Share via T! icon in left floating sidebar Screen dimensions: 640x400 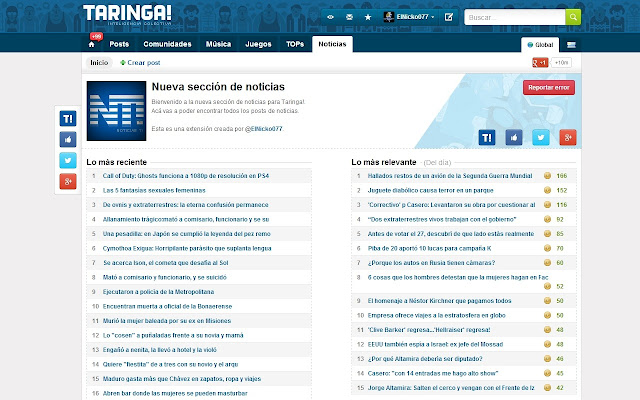pyautogui.click(x=68, y=119)
